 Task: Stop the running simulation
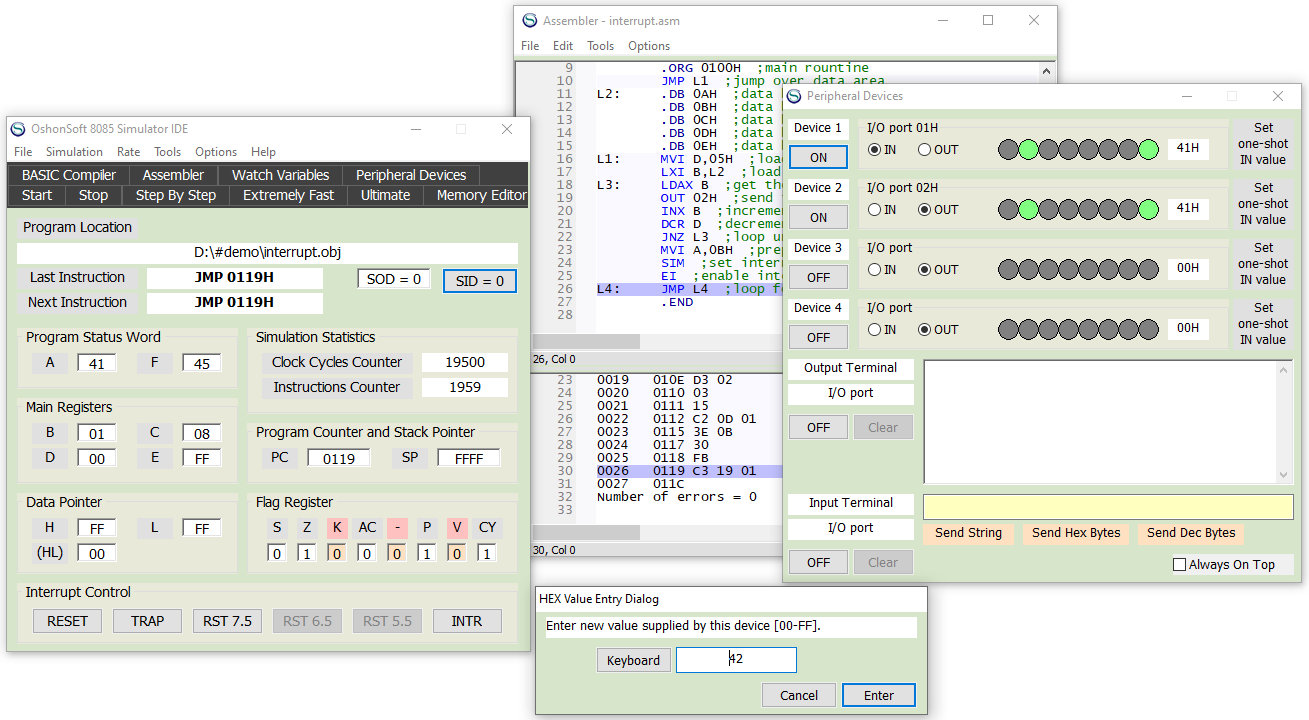pos(93,195)
